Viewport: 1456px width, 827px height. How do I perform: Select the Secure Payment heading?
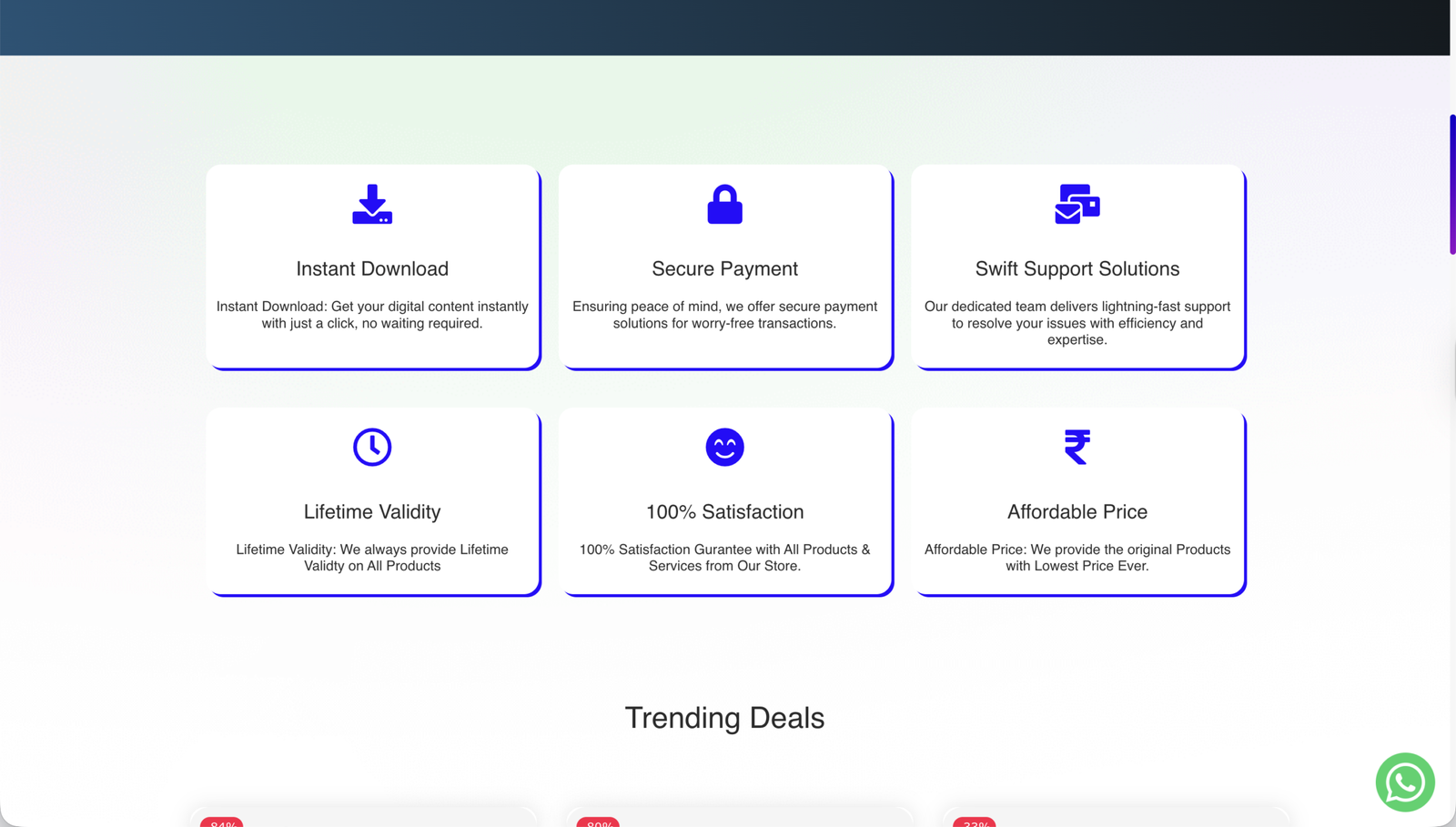pyautogui.click(x=724, y=269)
